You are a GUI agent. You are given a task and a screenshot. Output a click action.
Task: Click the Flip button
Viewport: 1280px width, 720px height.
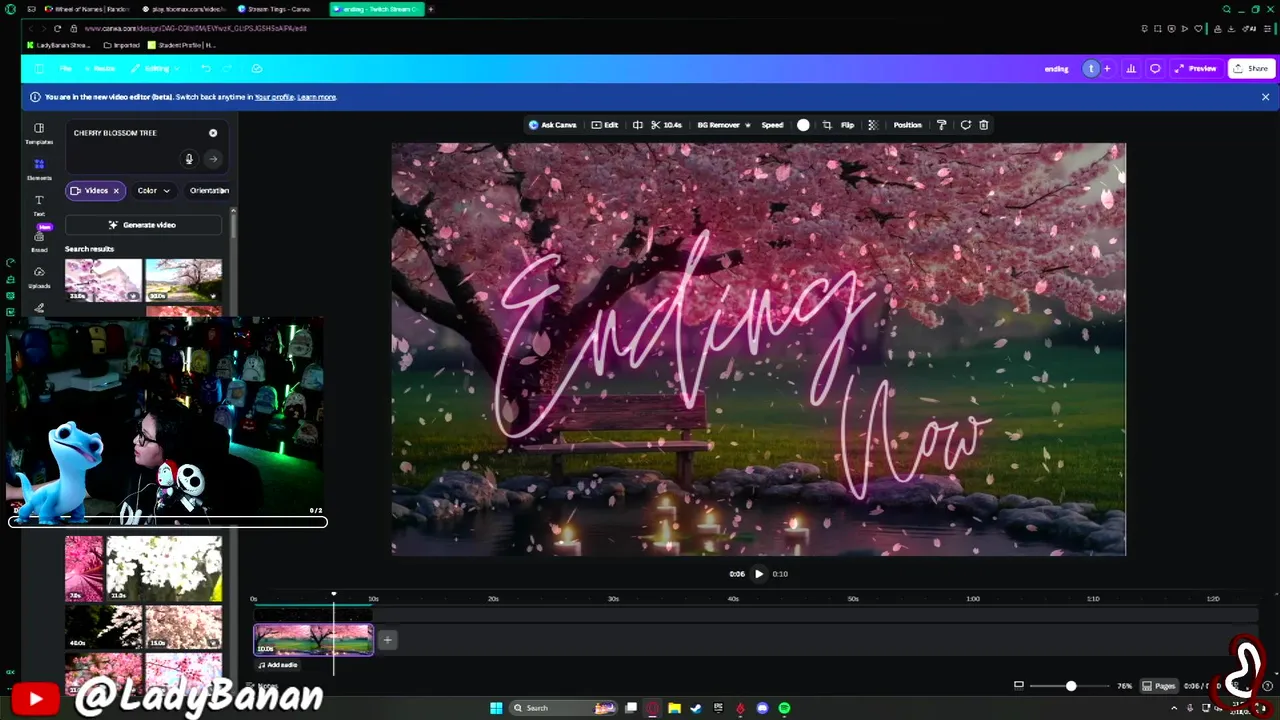point(847,125)
